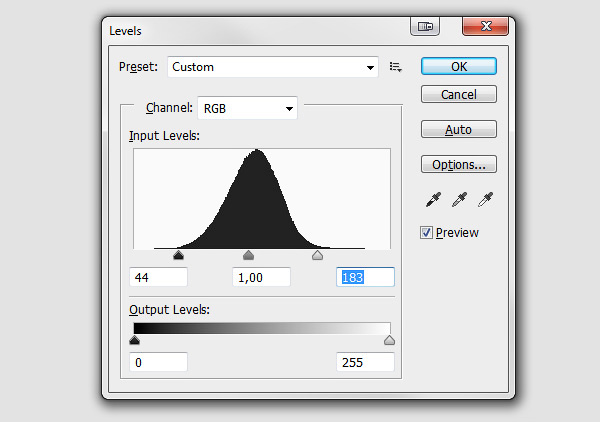Viewport: 600px width, 422px height.
Task: Click the Cancel button
Action: 459,94
